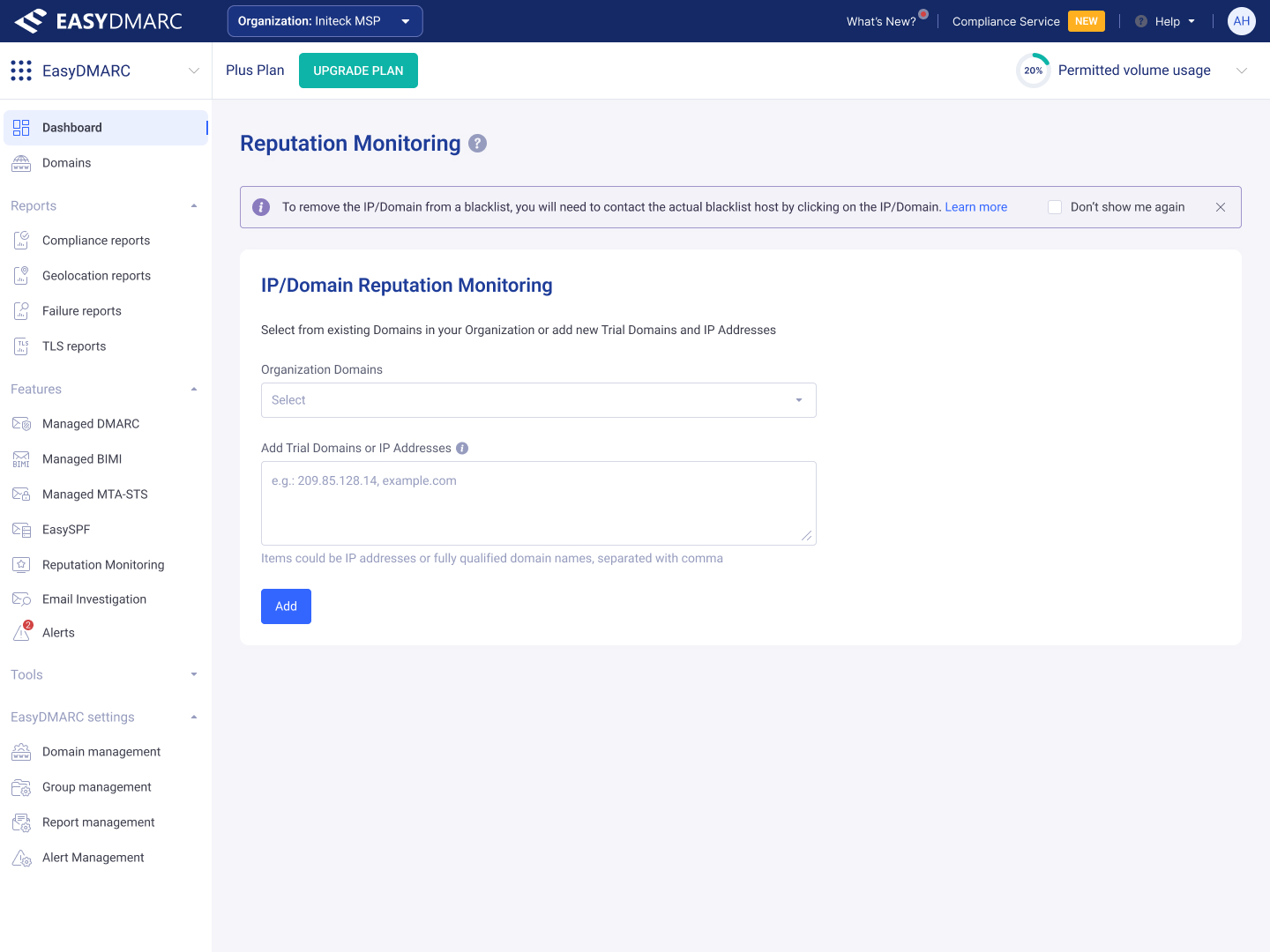Open the AH user avatar menu

click(x=1242, y=21)
